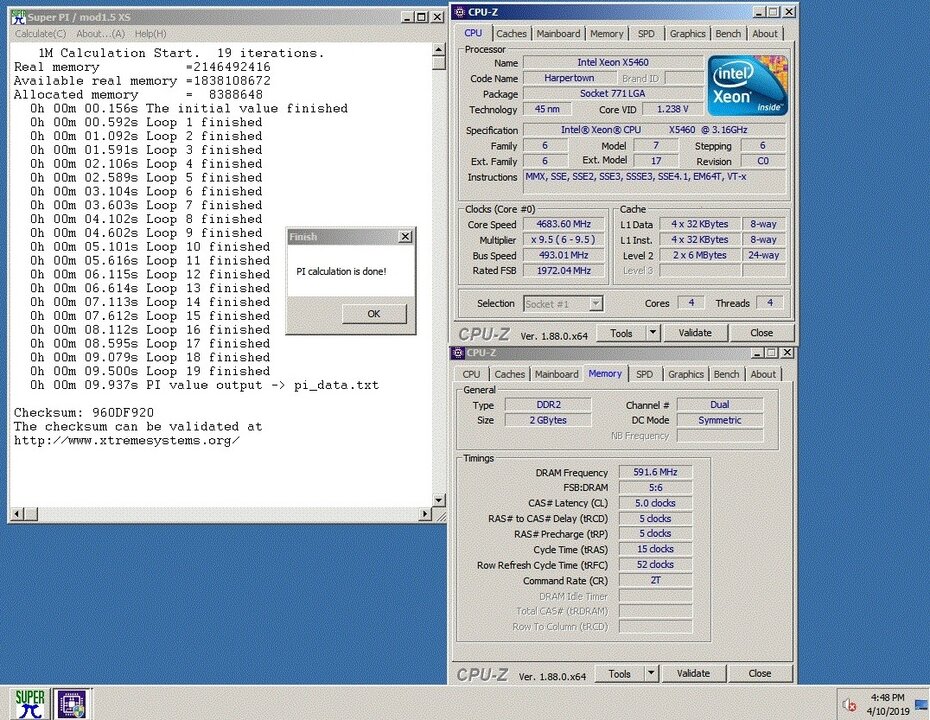
Task: Open Graphics tab in the Processor CPU-Z window
Action: pyautogui.click(x=687, y=34)
